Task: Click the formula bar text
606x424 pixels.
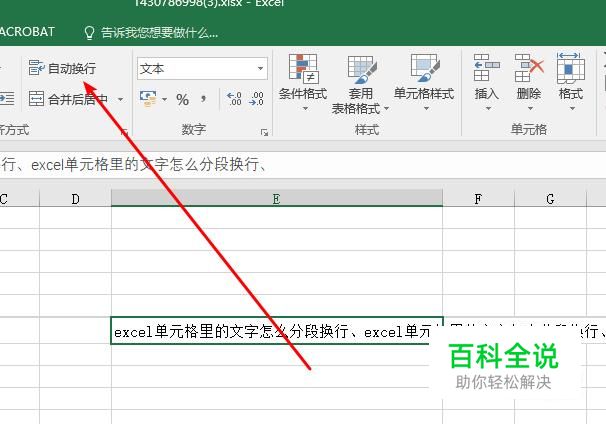Action: [x=133, y=165]
